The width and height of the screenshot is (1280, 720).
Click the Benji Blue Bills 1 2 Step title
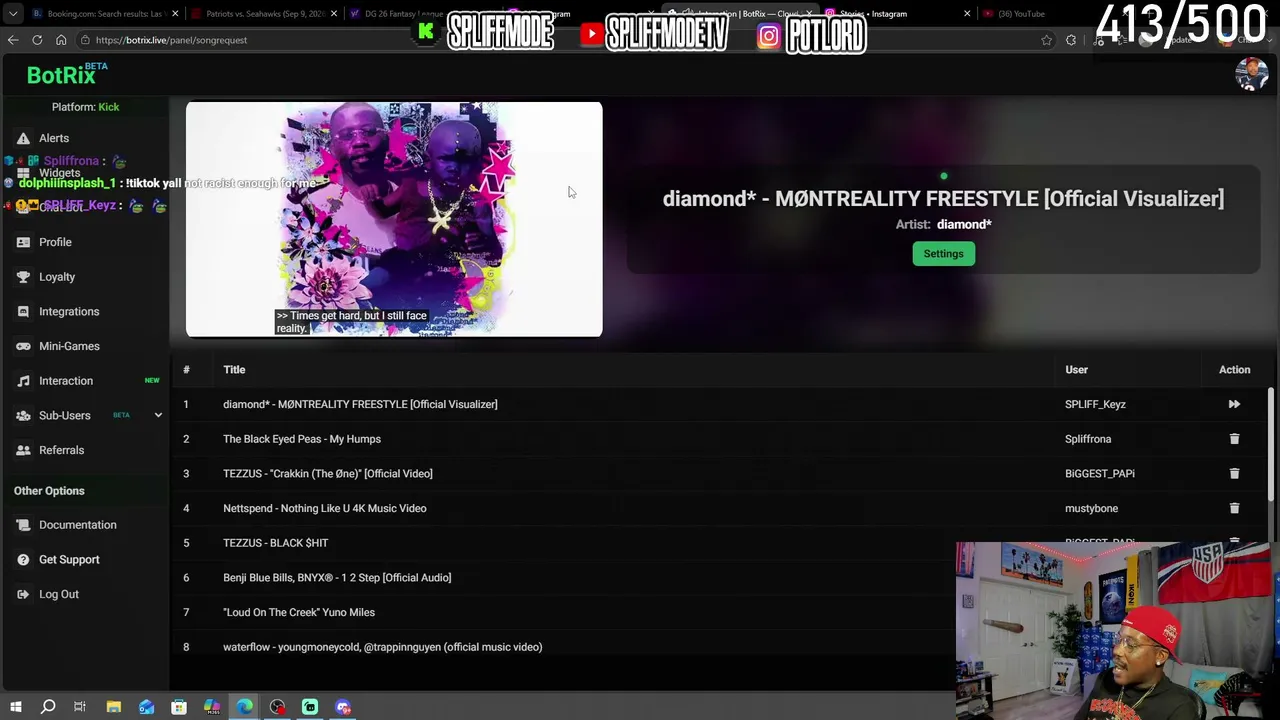click(337, 578)
